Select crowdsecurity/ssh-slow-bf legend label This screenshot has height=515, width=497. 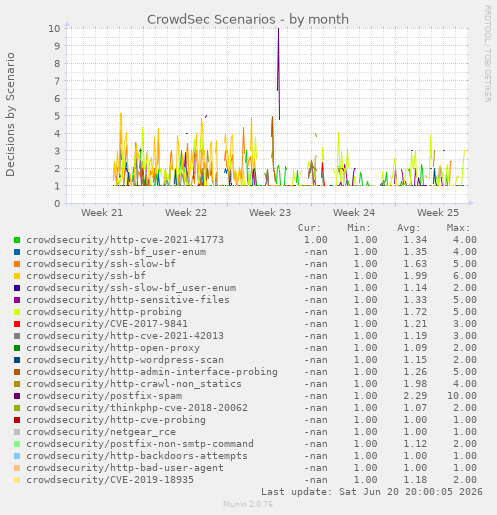tap(101, 264)
